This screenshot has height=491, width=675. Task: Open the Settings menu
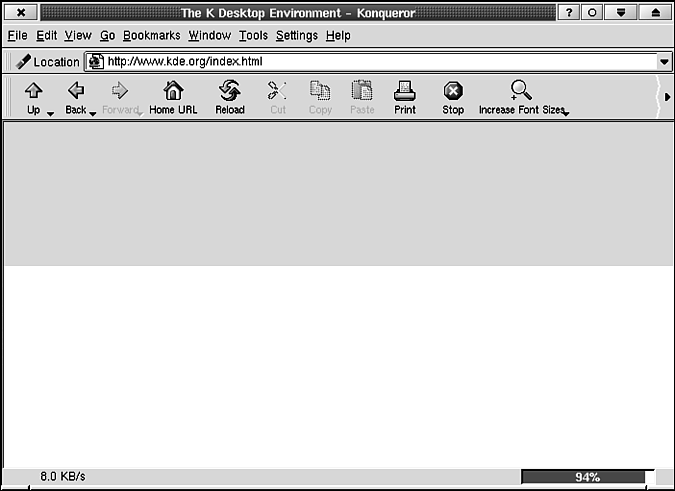[297, 36]
